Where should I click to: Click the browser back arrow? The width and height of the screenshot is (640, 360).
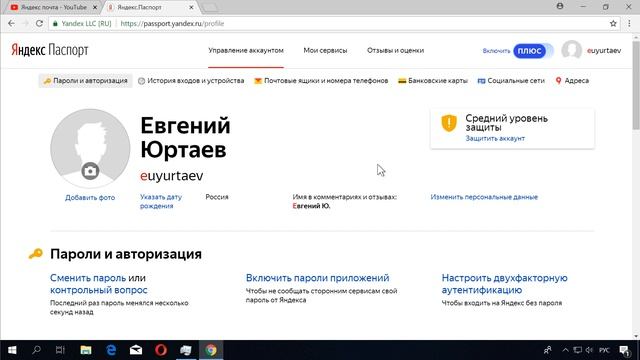click(11, 24)
